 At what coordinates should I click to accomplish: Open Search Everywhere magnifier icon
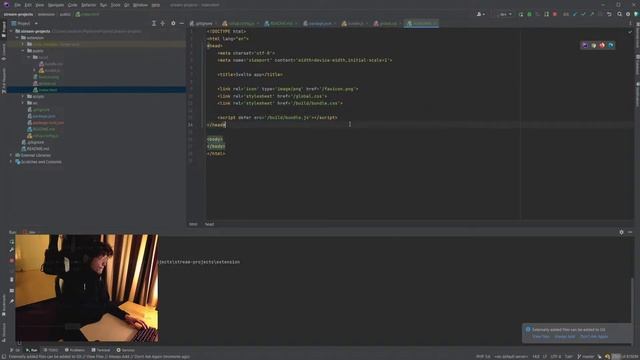619,14
